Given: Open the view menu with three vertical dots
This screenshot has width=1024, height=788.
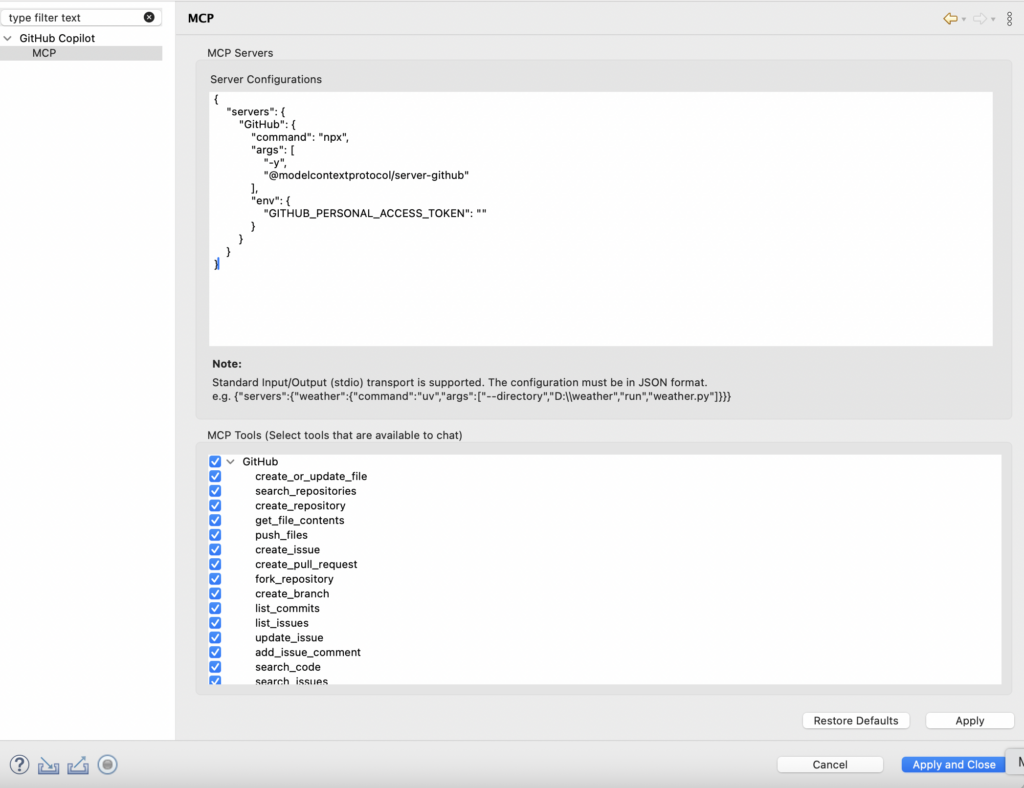Looking at the screenshot, I should pos(1009,18).
